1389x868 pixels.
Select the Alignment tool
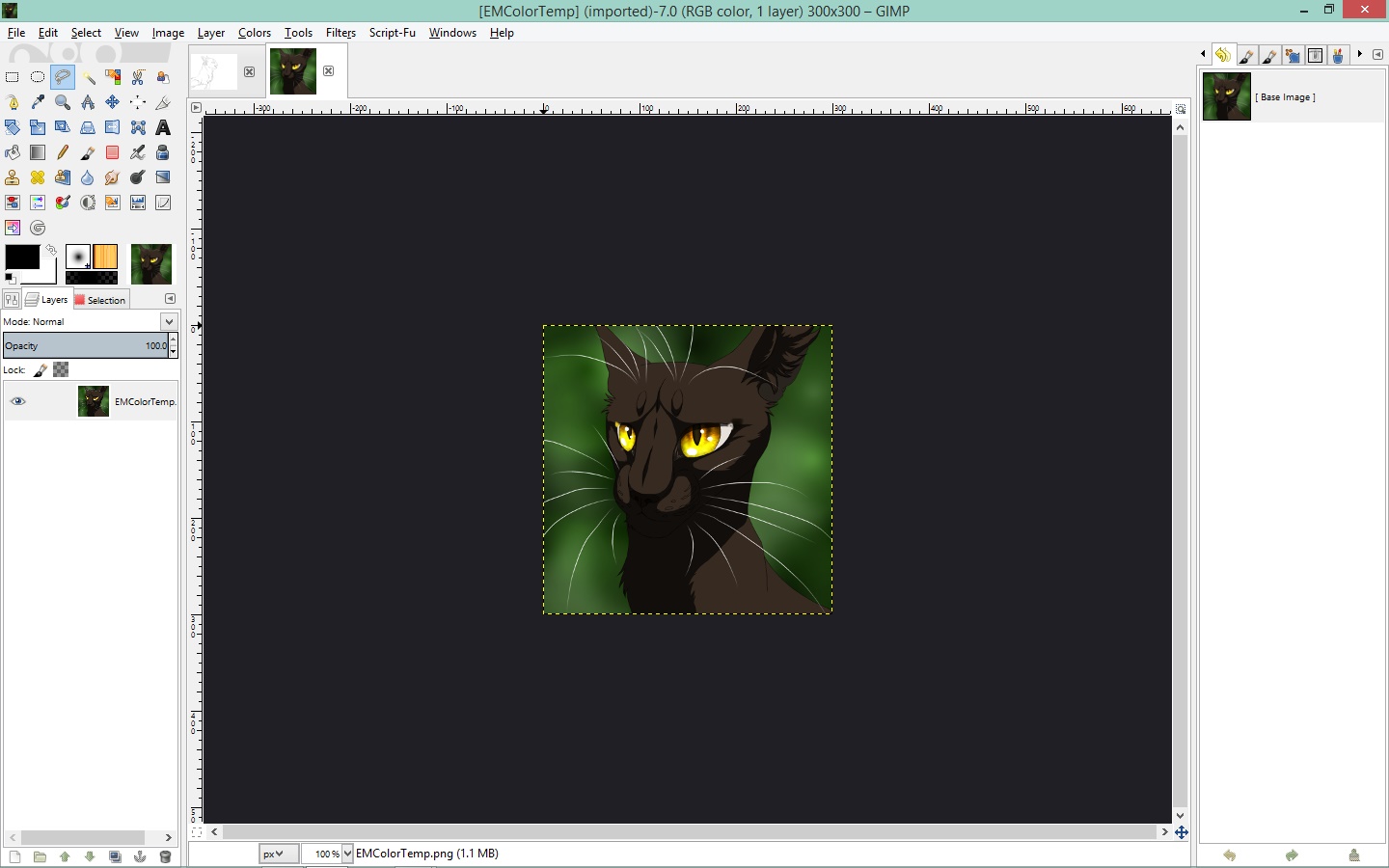tap(138, 102)
